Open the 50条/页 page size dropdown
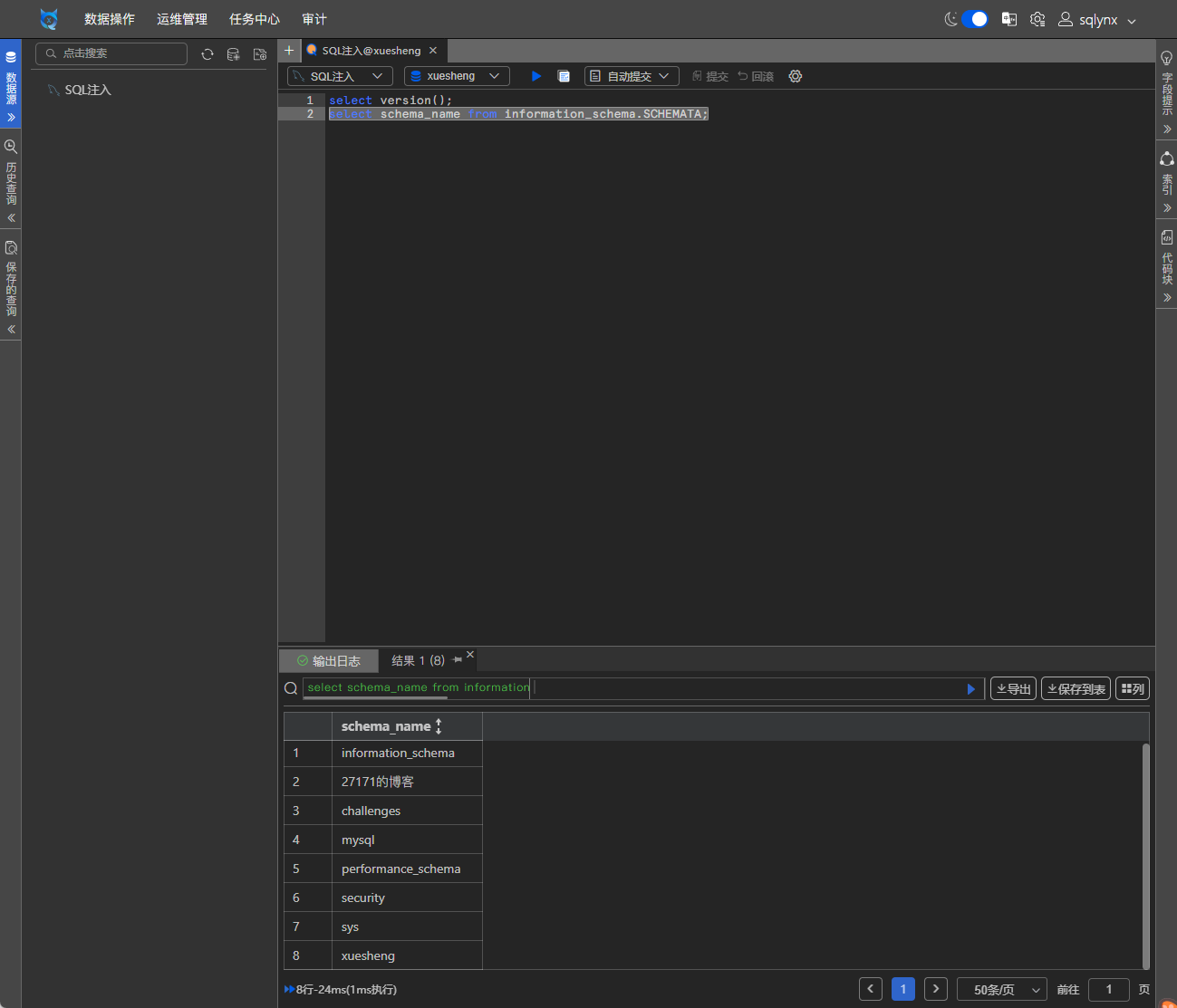The width and height of the screenshot is (1177, 1008). point(1001,990)
